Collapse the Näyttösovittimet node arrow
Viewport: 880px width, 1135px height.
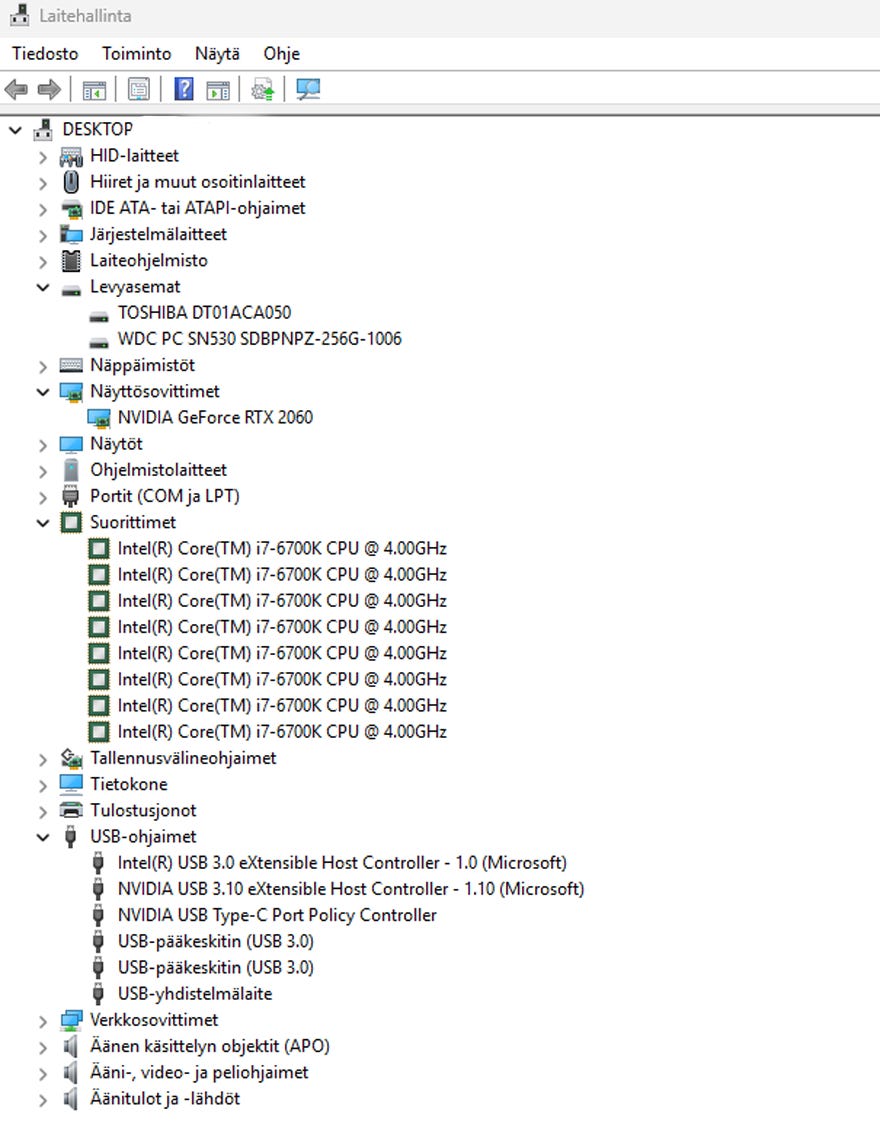coord(43,392)
